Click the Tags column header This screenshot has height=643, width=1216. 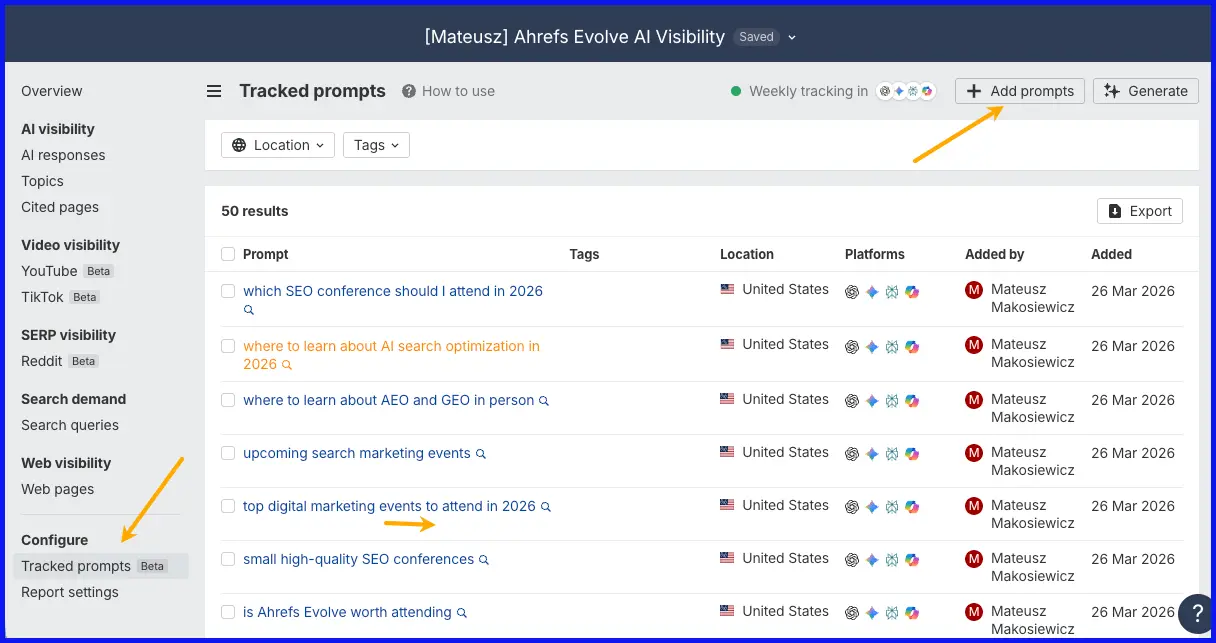pyautogui.click(x=584, y=254)
